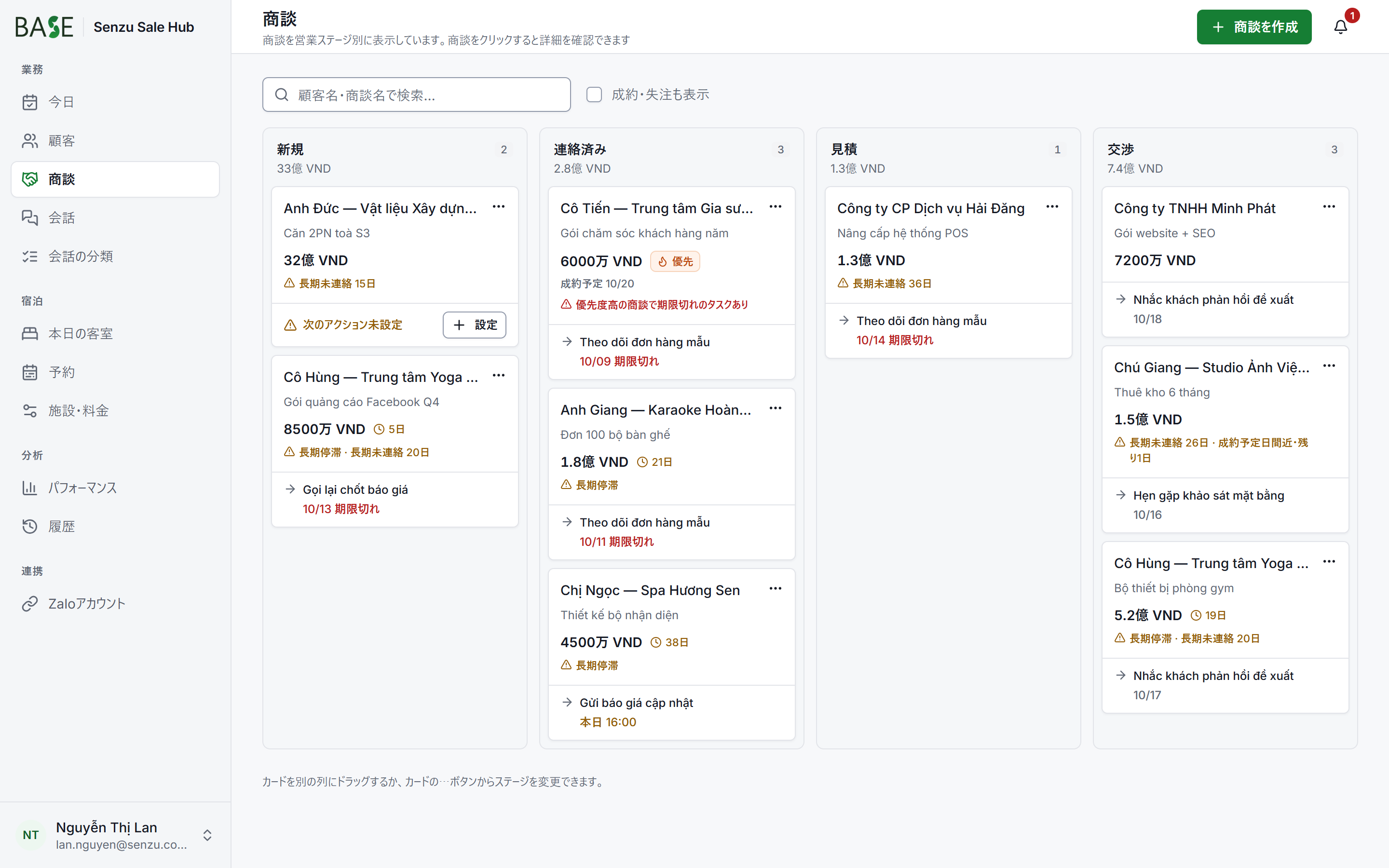Viewport: 1389px width, 868px height.
Task: Click the 長期未連絡 36日 warning
Action: tap(884, 284)
